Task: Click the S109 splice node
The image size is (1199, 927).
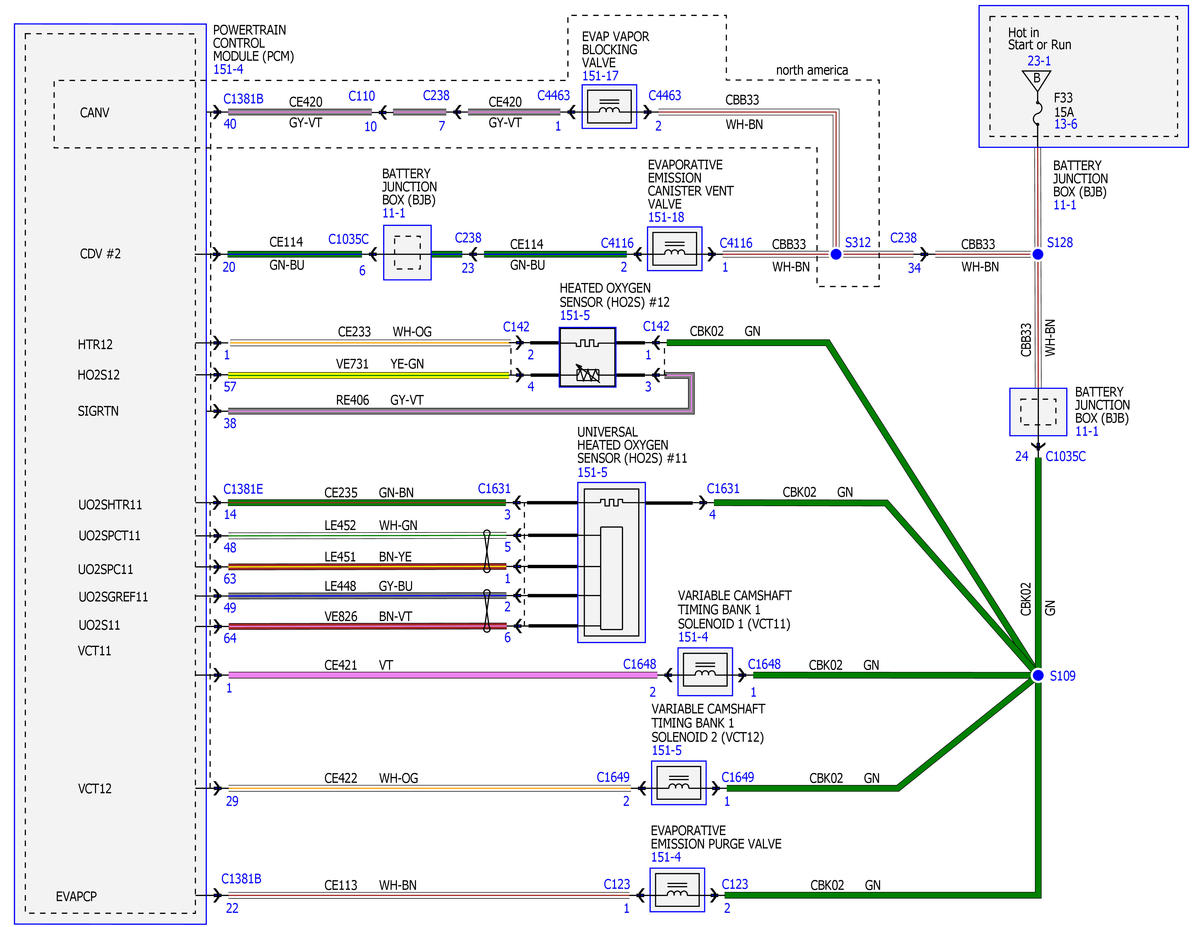Action: point(1038,675)
